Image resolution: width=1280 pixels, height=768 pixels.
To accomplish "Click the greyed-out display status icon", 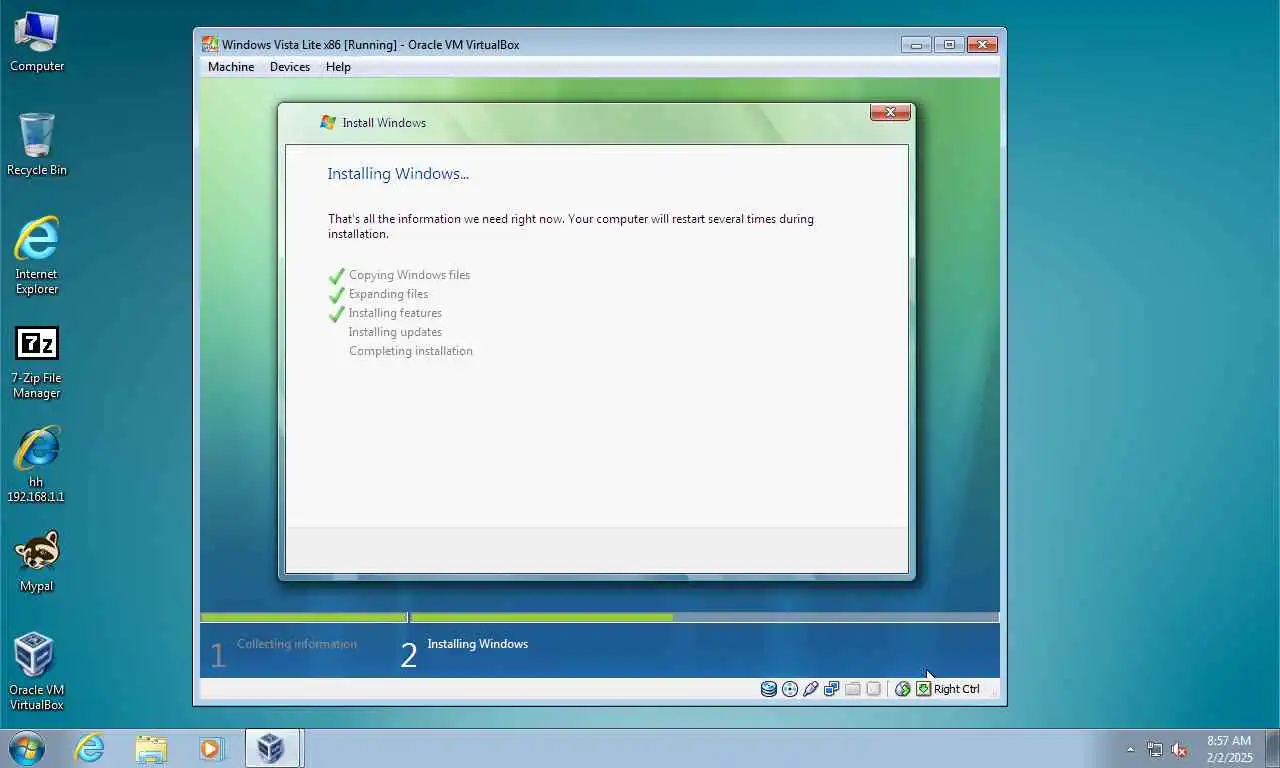I will tap(874, 689).
